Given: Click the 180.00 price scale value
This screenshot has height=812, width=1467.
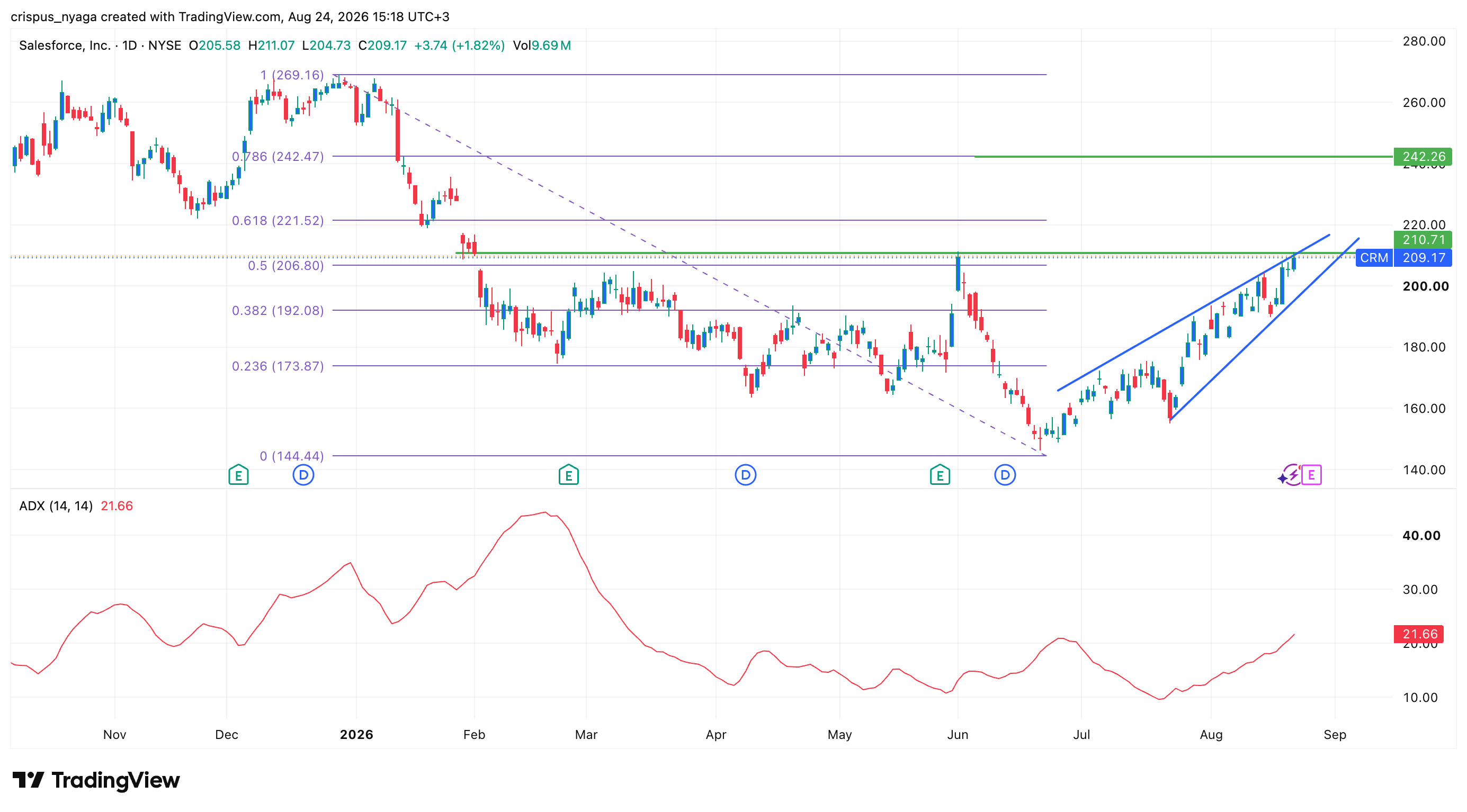Looking at the screenshot, I should [1424, 347].
